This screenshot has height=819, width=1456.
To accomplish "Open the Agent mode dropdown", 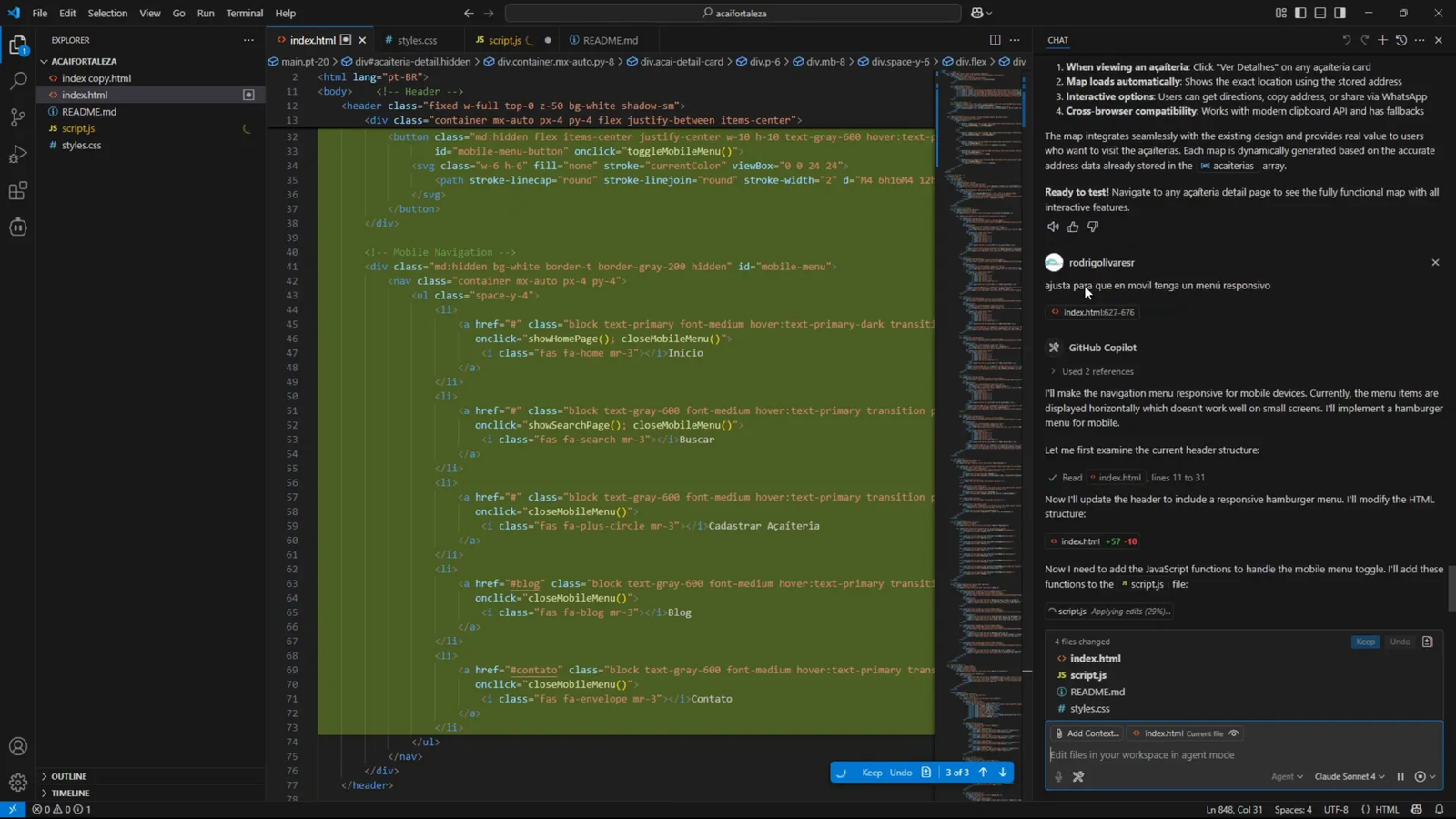I will click(x=1286, y=776).
